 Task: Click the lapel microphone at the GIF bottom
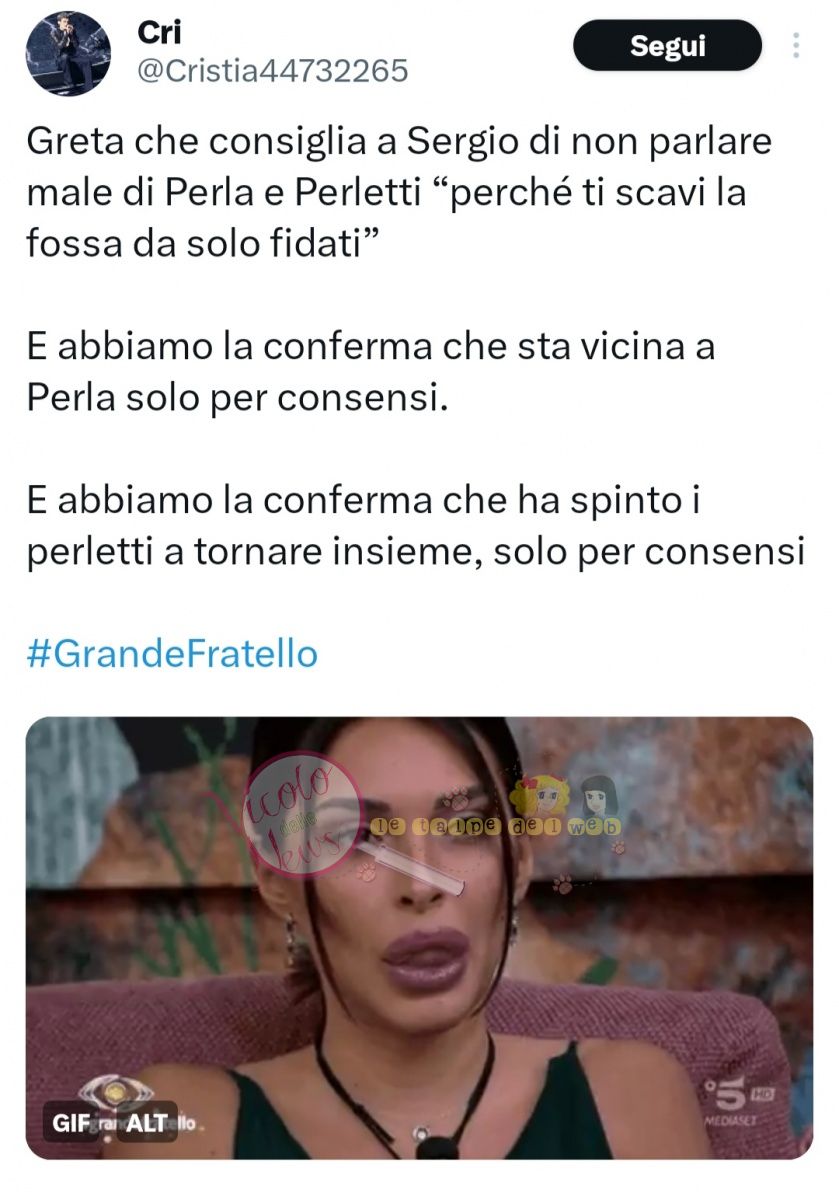pyautogui.click(x=437, y=1145)
